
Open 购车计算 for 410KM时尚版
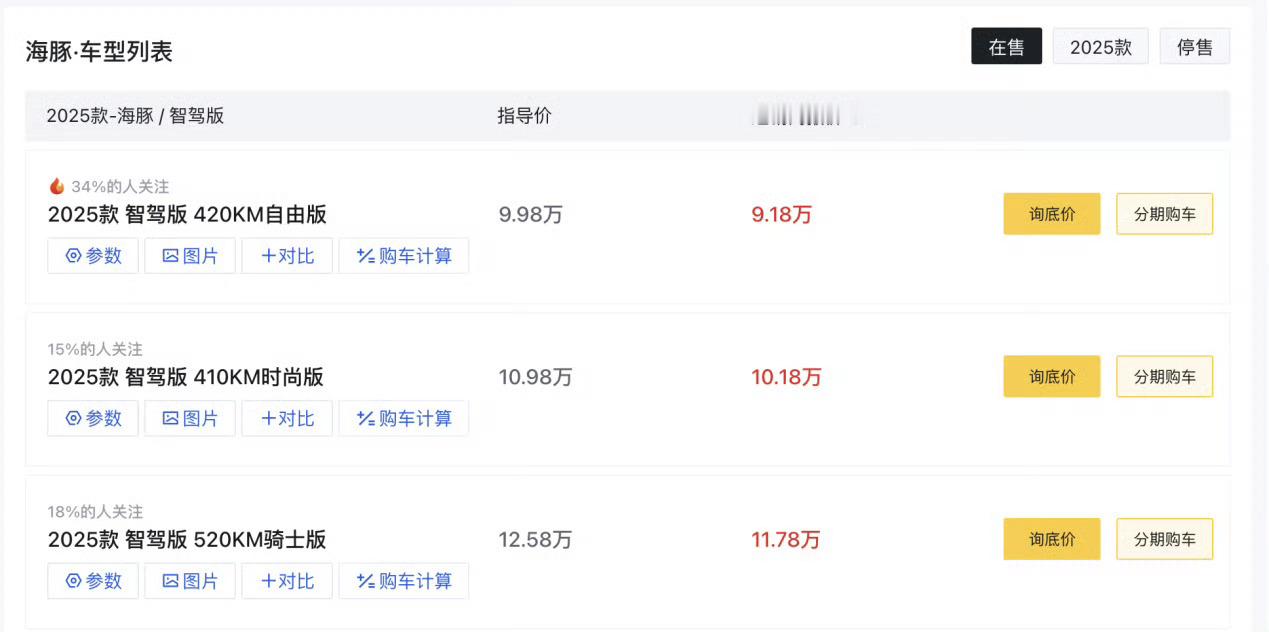point(404,418)
